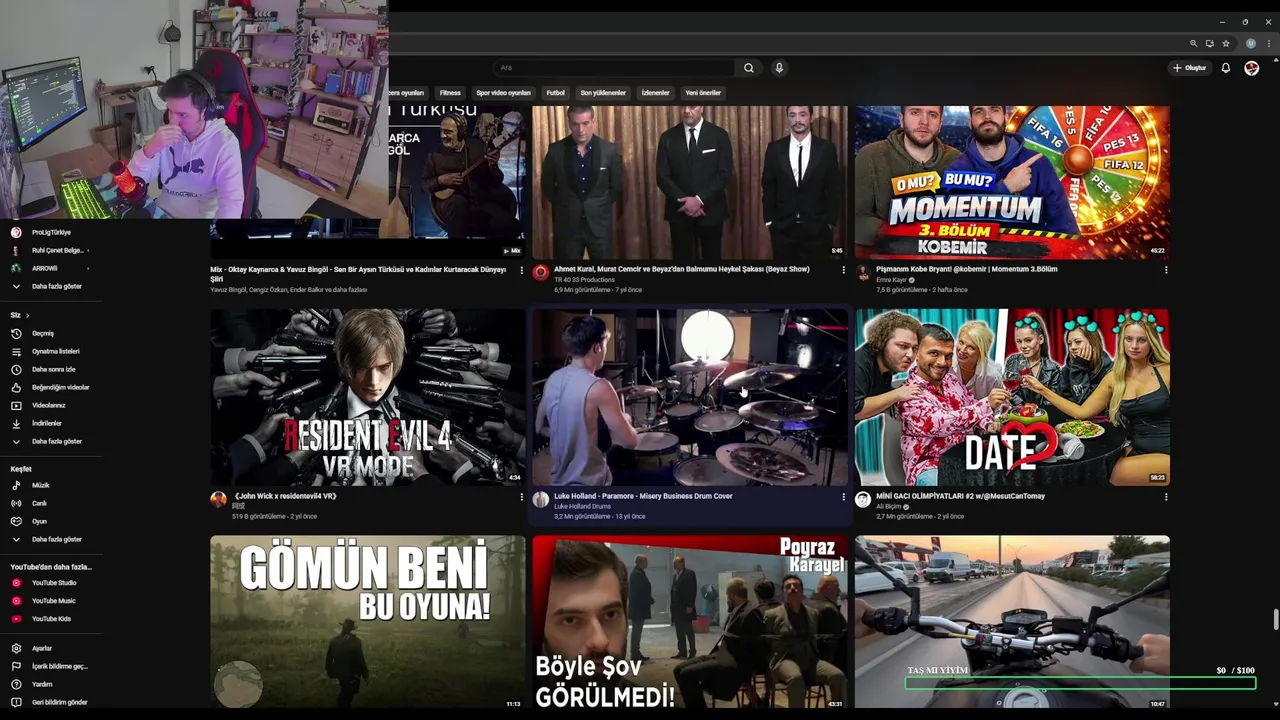Select Yeni öneriler filter chip
Image resolution: width=1280 pixels, height=720 pixels.
pyautogui.click(x=703, y=93)
